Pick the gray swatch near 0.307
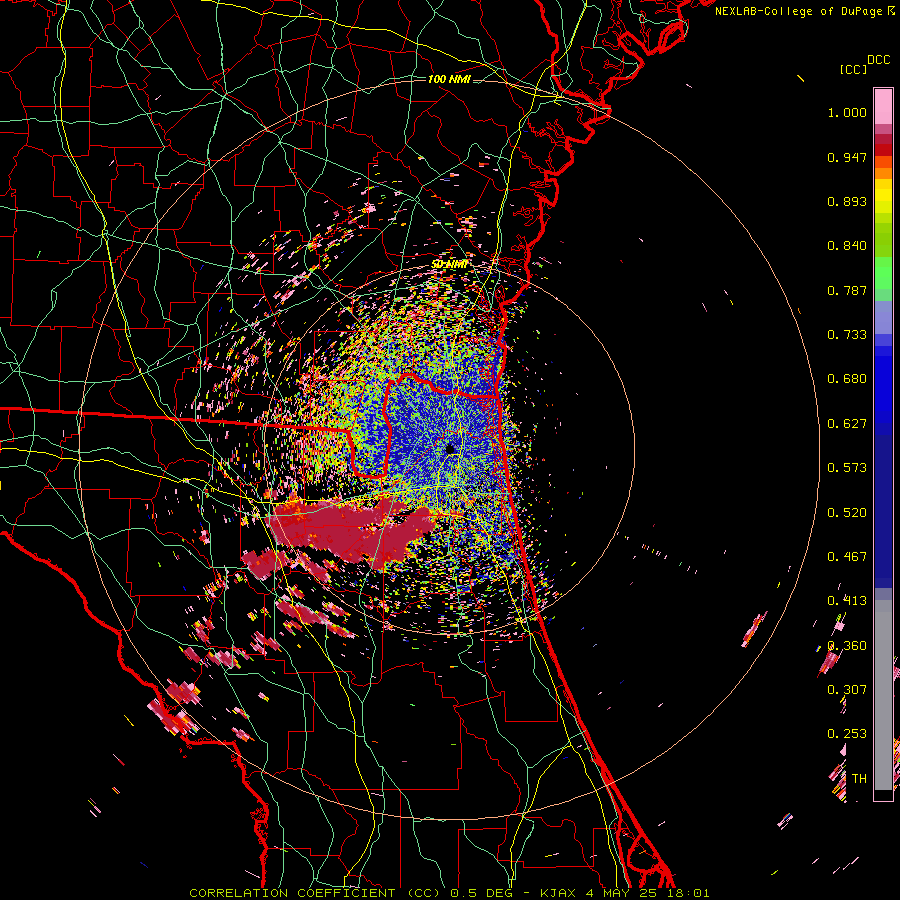The width and height of the screenshot is (900, 900). [883, 695]
